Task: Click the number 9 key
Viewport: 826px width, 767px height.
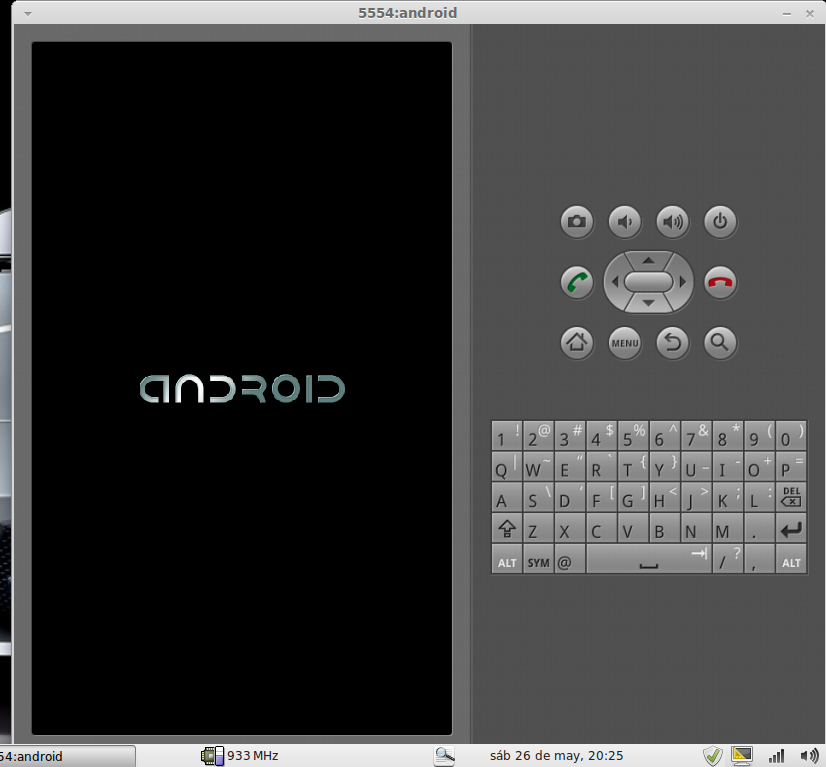Action: point(760,435)
